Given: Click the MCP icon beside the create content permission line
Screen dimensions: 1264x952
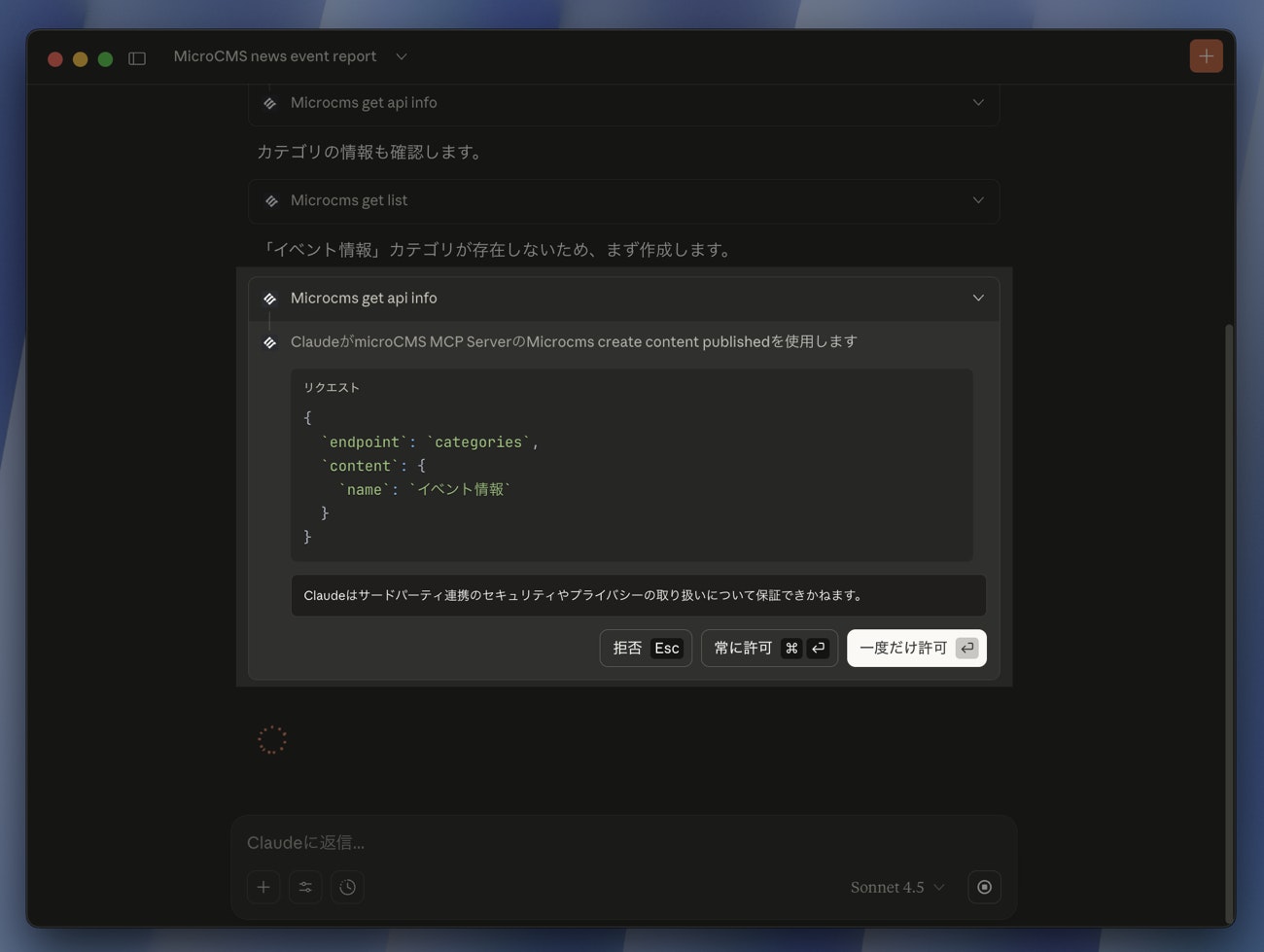Looking at the screenshot, I should click(269, 341).
